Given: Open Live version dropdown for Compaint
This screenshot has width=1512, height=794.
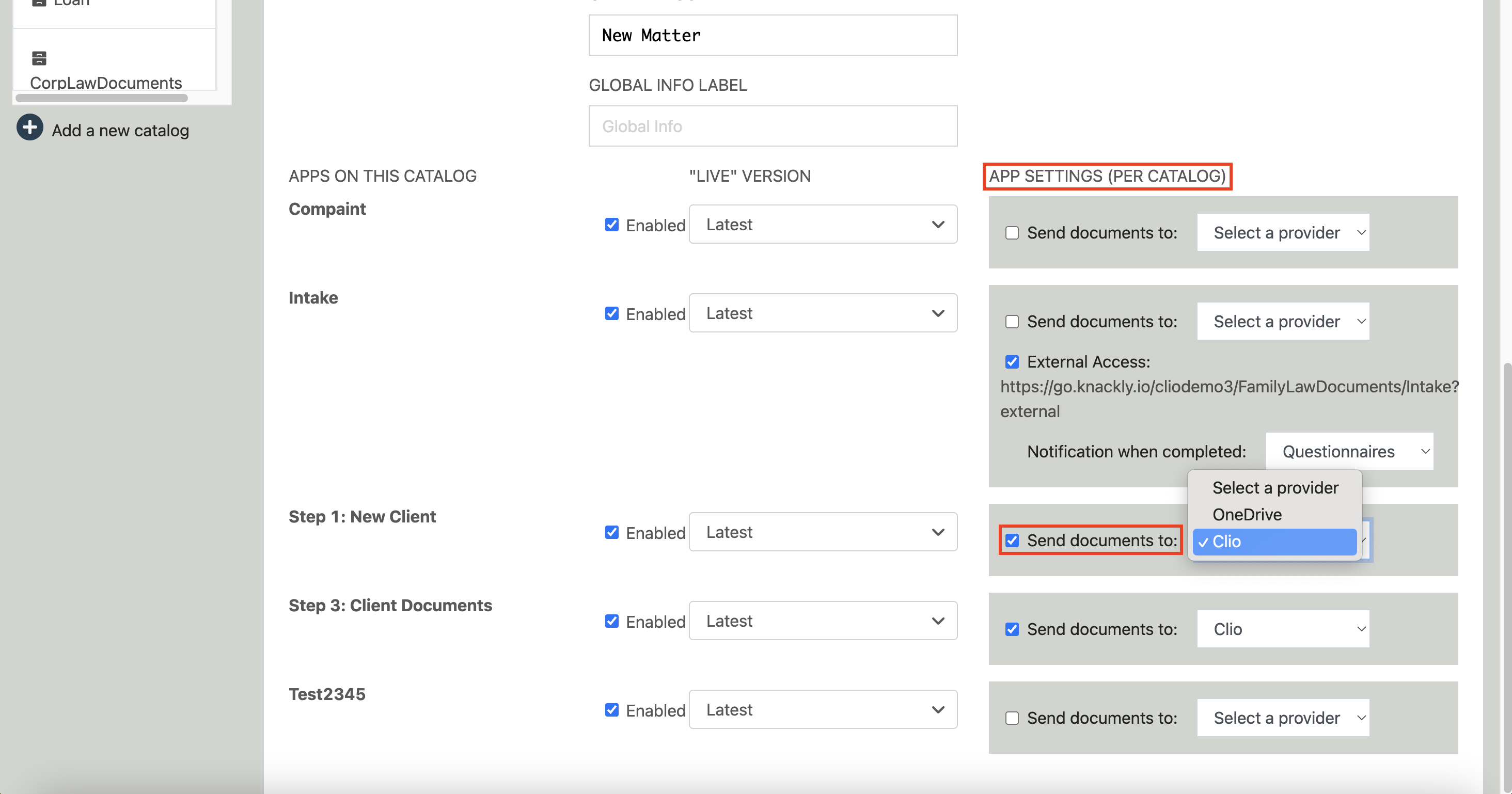Looking at the screenshot, I should click(x=823, y=224).
